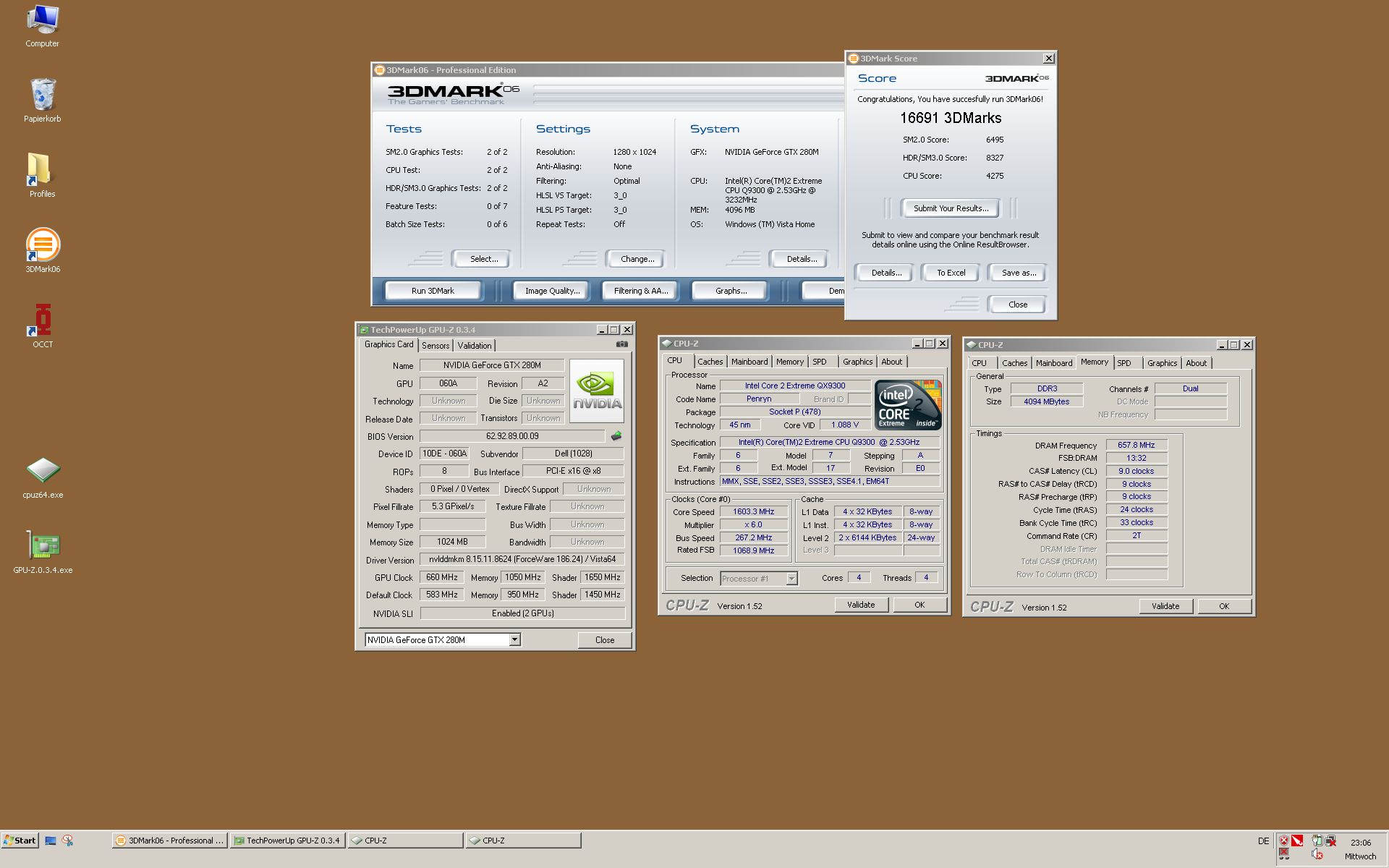Click the 23:06 taskbar clock
The height and width of the screenshot is (868, 1389).
[1360, 842]
